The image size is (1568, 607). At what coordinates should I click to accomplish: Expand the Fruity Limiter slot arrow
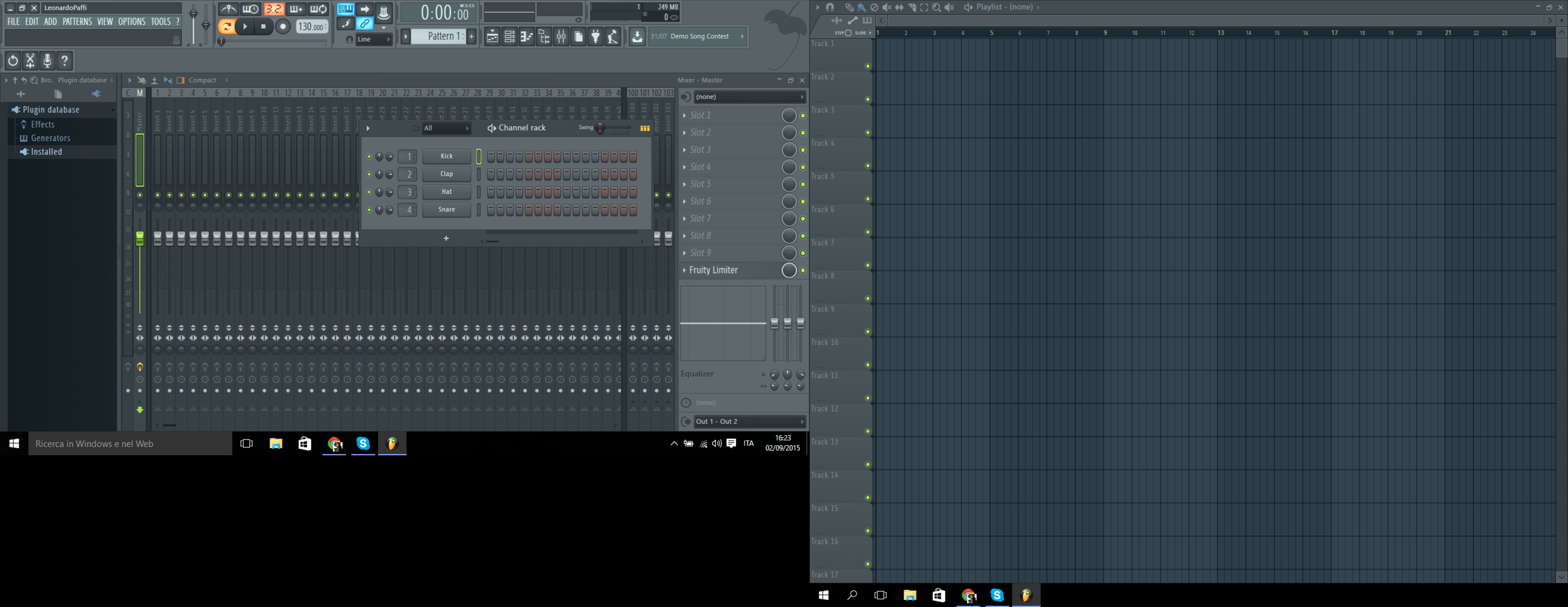pyautogui.click(x=684, y=270)
